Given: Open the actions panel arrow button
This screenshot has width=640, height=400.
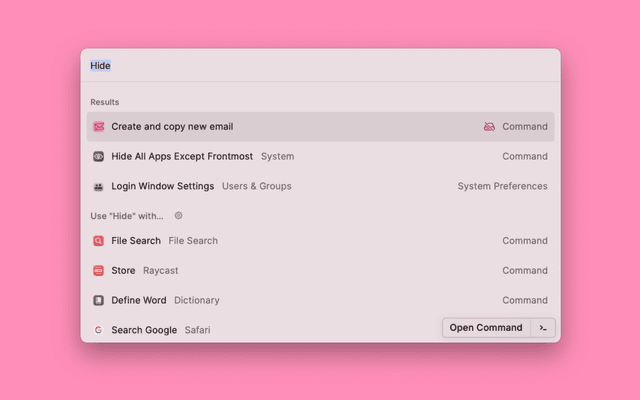Looking at the screenshot, I should pos(543,328).
